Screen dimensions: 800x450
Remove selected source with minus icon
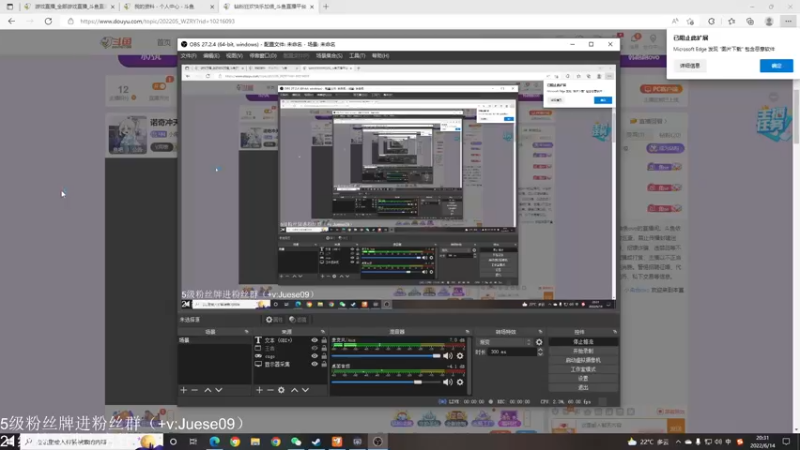click(x=270, y=390)
